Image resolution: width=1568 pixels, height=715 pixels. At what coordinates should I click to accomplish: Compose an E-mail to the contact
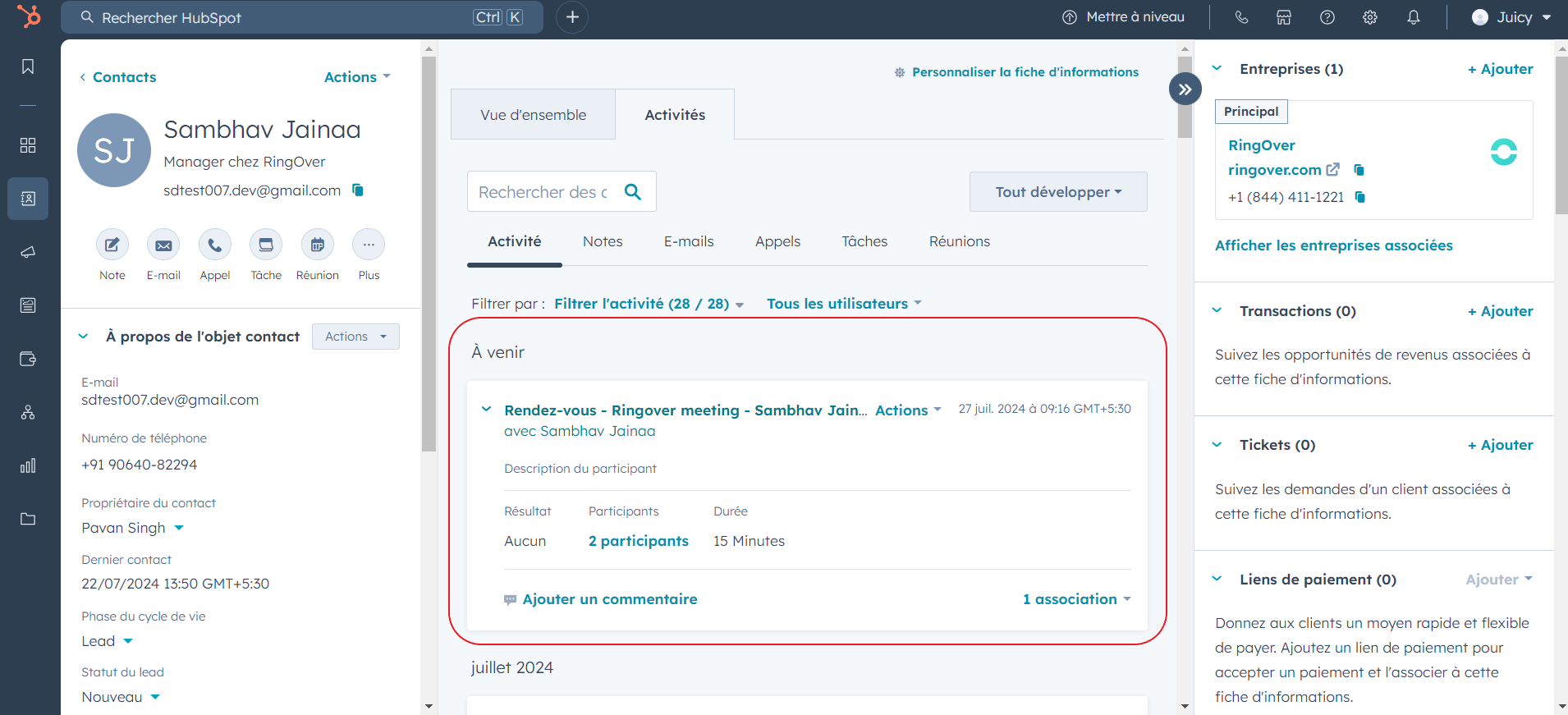(x=163, y=245)
